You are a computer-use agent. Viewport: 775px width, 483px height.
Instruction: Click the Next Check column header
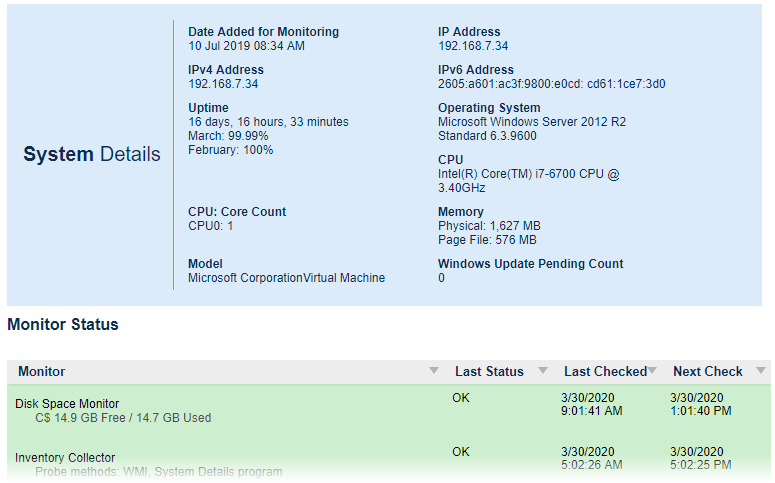708,372
